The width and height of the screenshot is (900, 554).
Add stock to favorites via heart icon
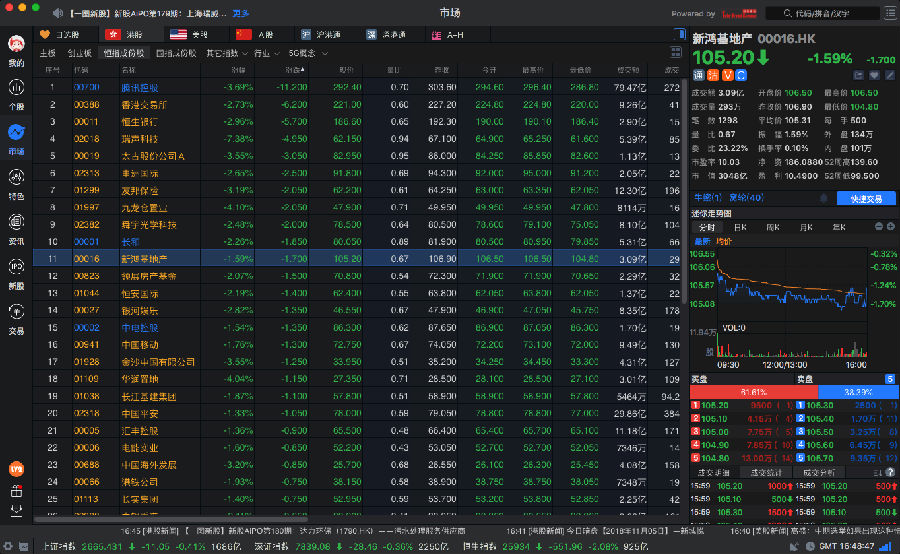click(874, 75)
